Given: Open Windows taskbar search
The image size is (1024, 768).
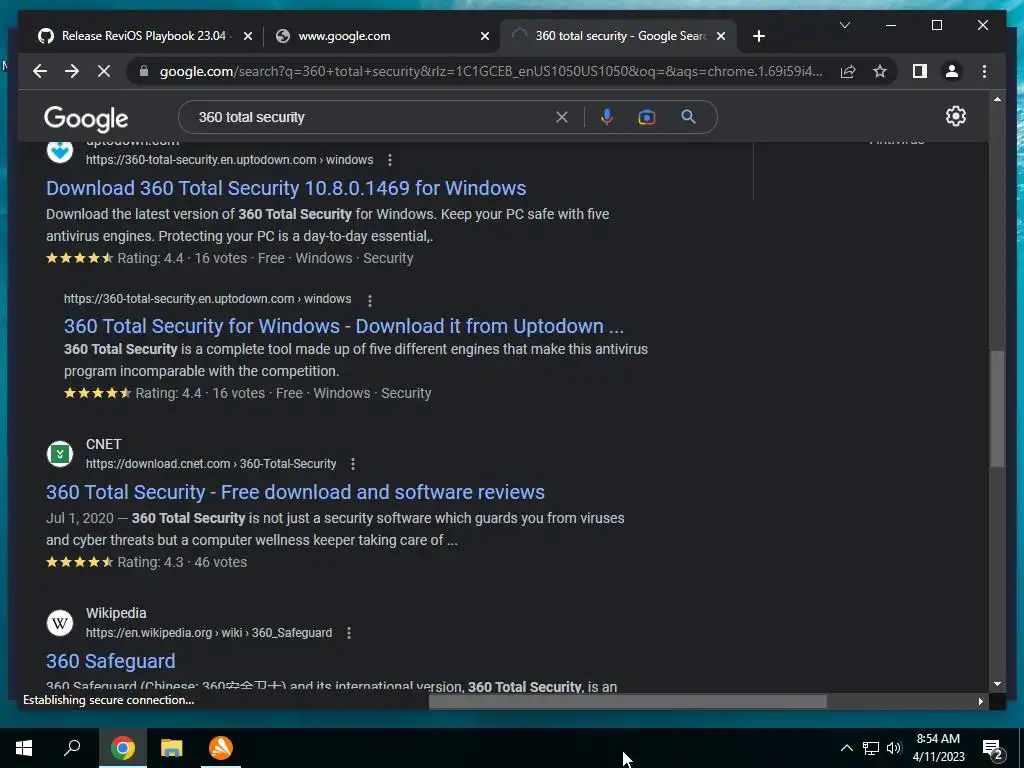Looking at the screenshot, I should 72,748.
